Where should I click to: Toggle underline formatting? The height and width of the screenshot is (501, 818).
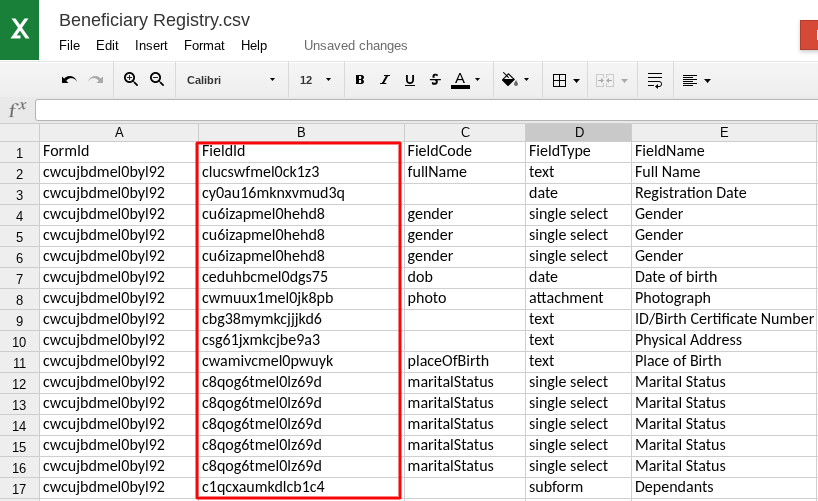click(x=410, y=80)
